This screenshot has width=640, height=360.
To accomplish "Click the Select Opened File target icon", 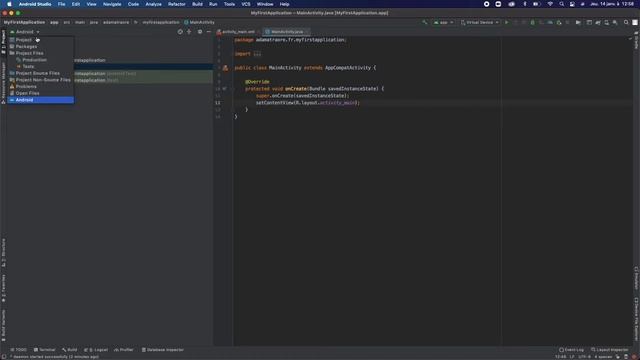I will [x=180, y=31].
